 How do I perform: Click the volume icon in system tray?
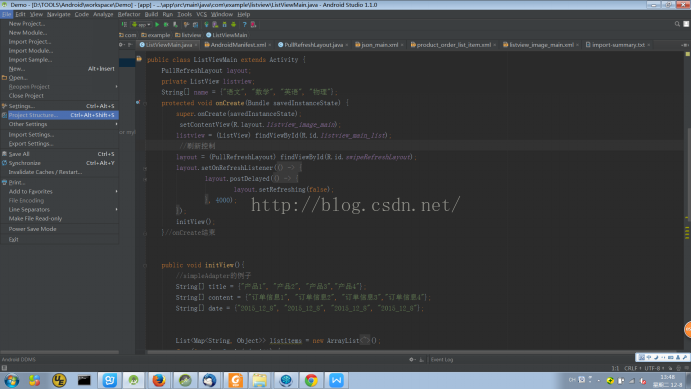(643, 380)
